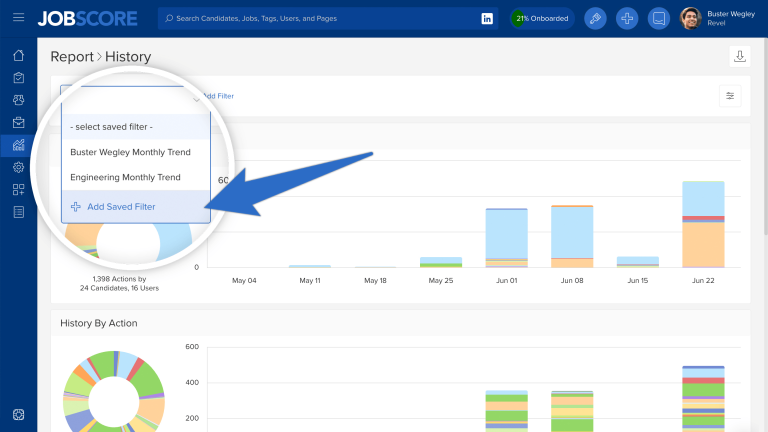Download the report using download icon
The width and height of the screenshot is (768, 432).
[x=740, y=56]
